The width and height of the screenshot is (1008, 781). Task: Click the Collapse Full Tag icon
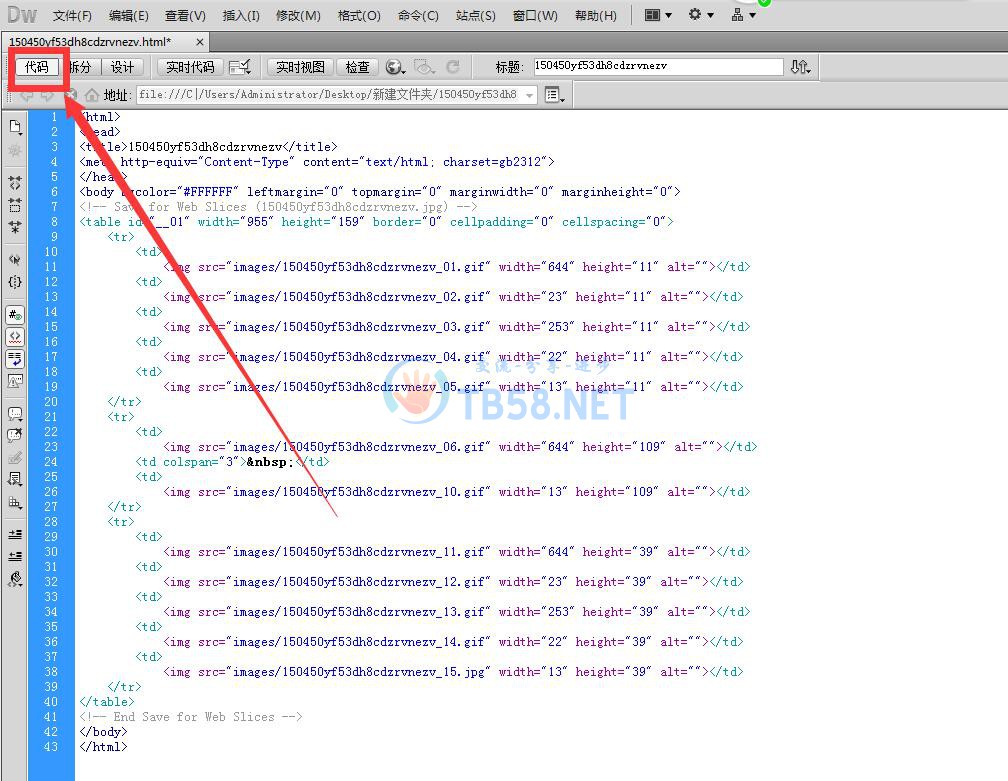tap(15, 183)
